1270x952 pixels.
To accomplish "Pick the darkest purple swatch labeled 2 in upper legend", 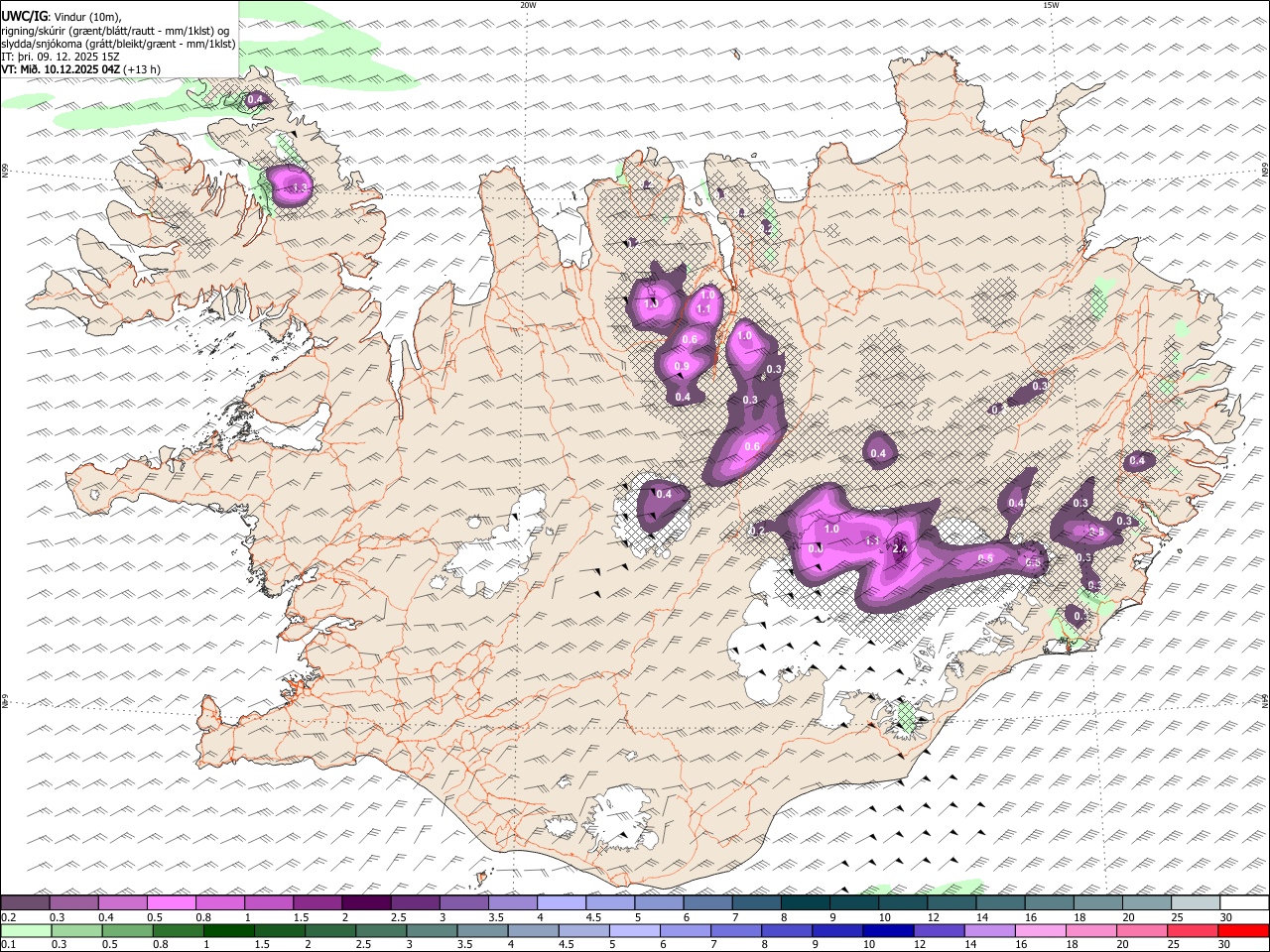I will click(x=366, y=903).
